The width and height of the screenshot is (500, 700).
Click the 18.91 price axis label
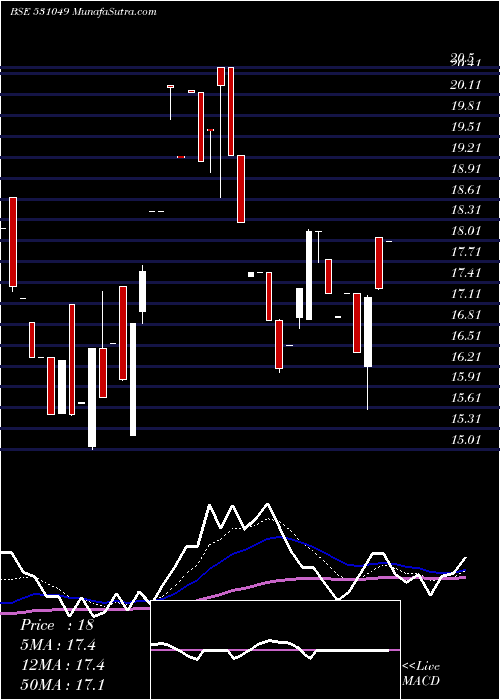click(466, 169)
